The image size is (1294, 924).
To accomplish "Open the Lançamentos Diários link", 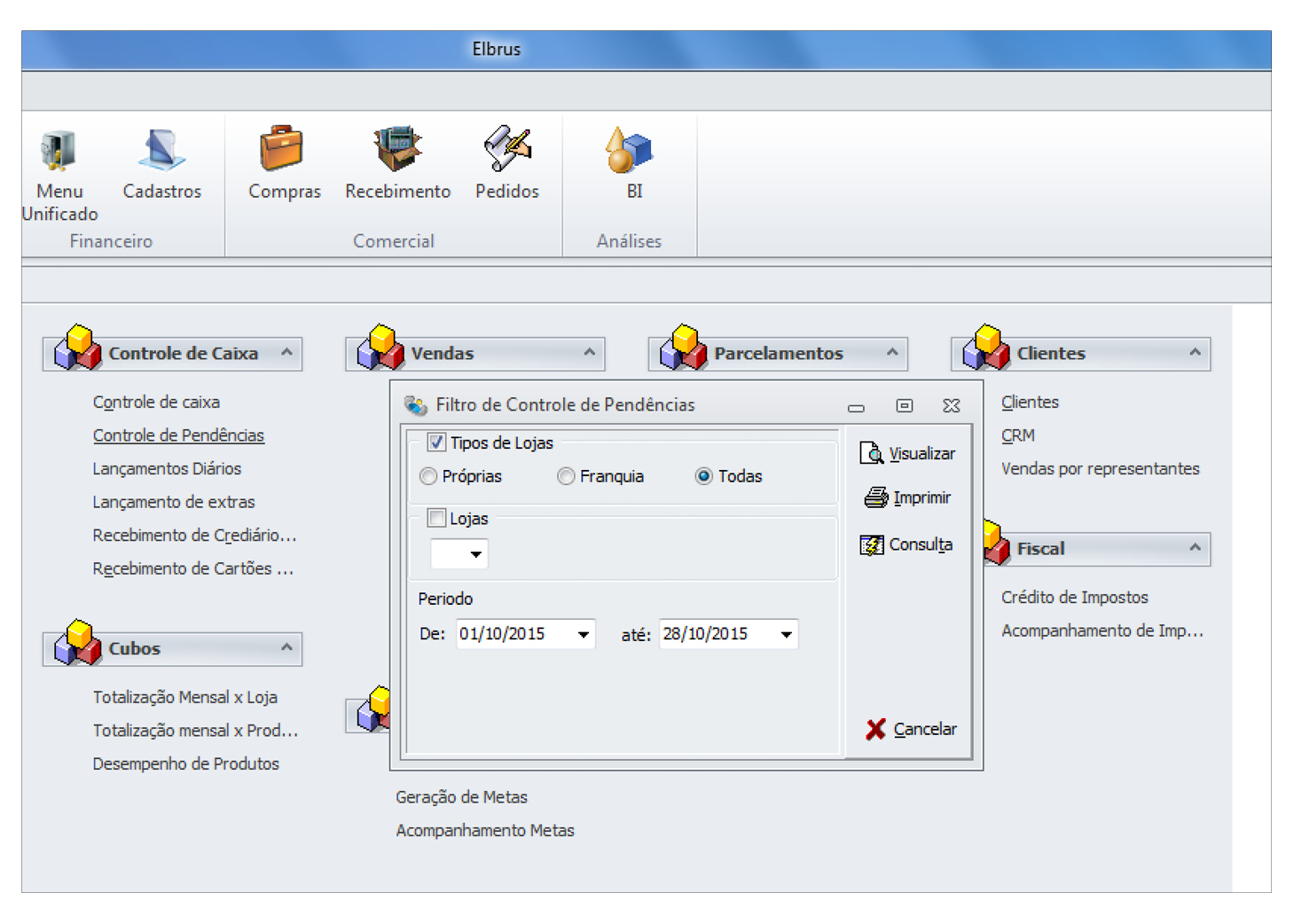I will (167, 468).
